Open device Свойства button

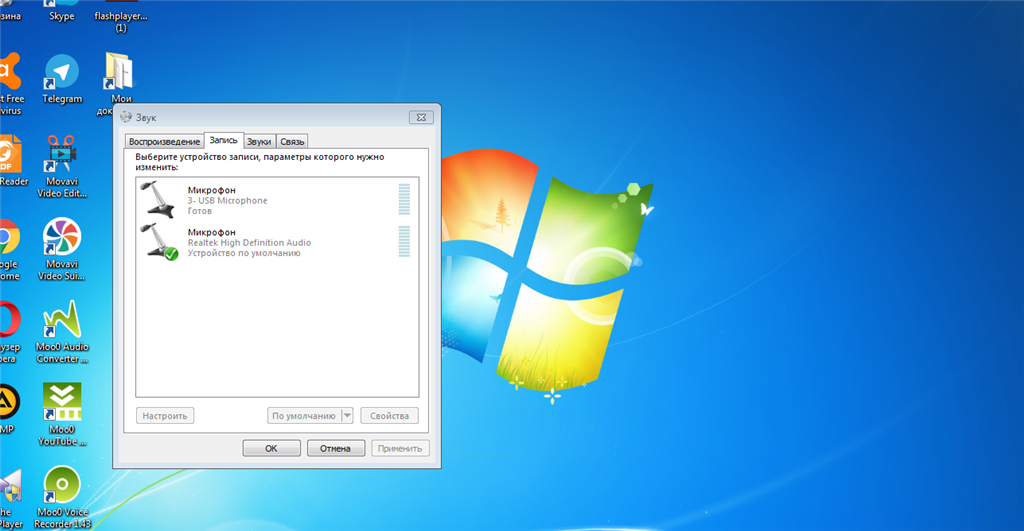[x=389, y=415]
